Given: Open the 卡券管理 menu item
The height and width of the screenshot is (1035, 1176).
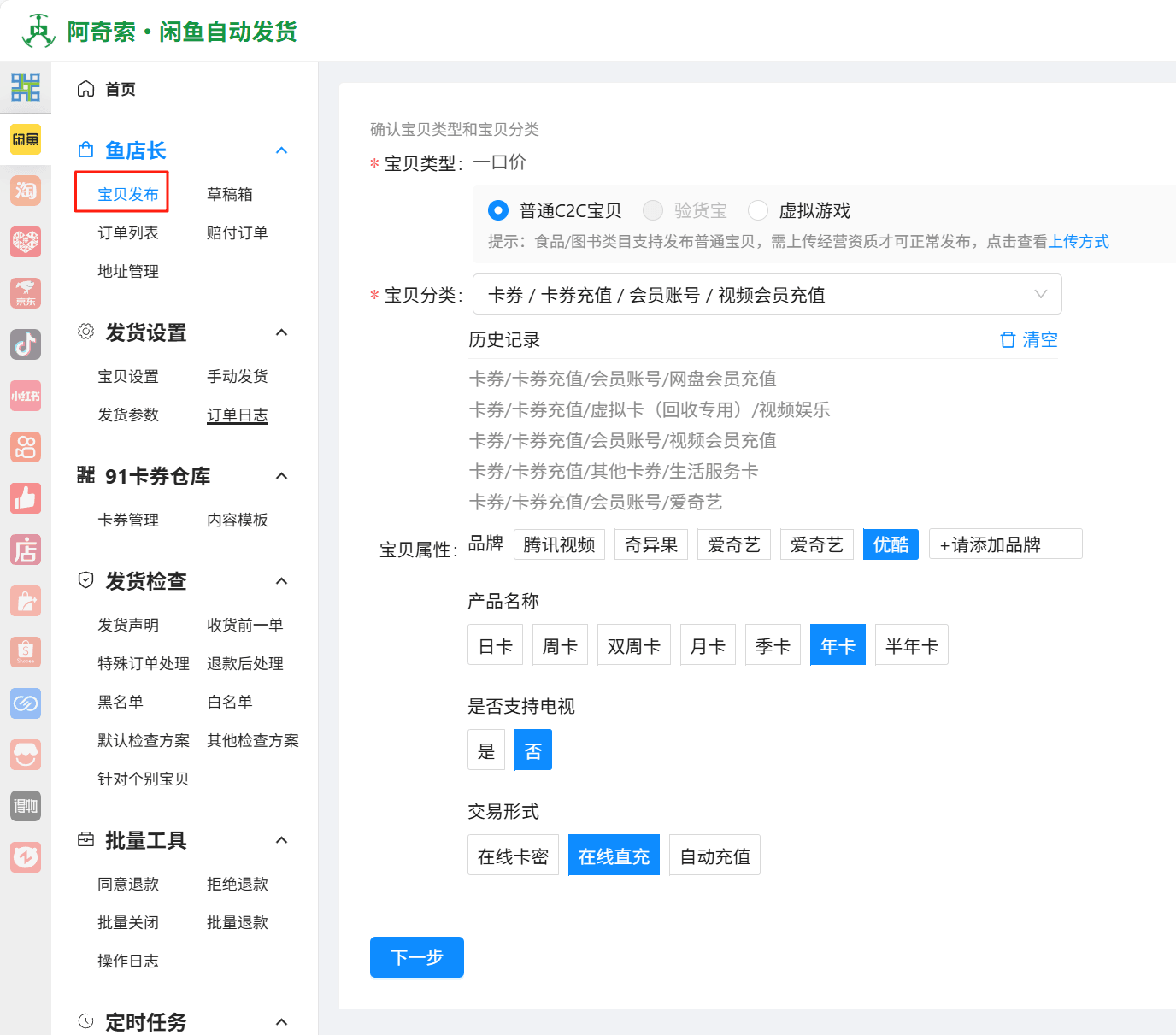Looking at the screenshot, I should click(x=128, y=520).
